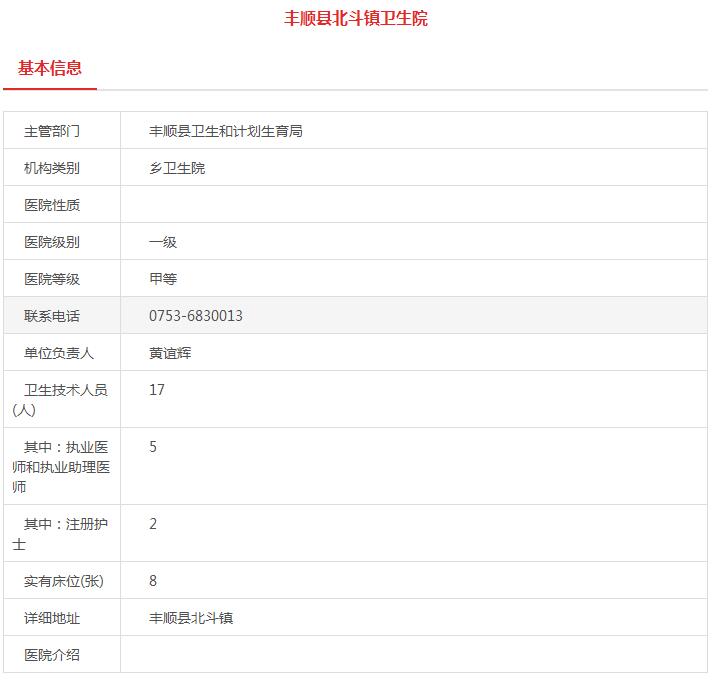
Task: Select the 甲等 value
Action: coord(163,279)
